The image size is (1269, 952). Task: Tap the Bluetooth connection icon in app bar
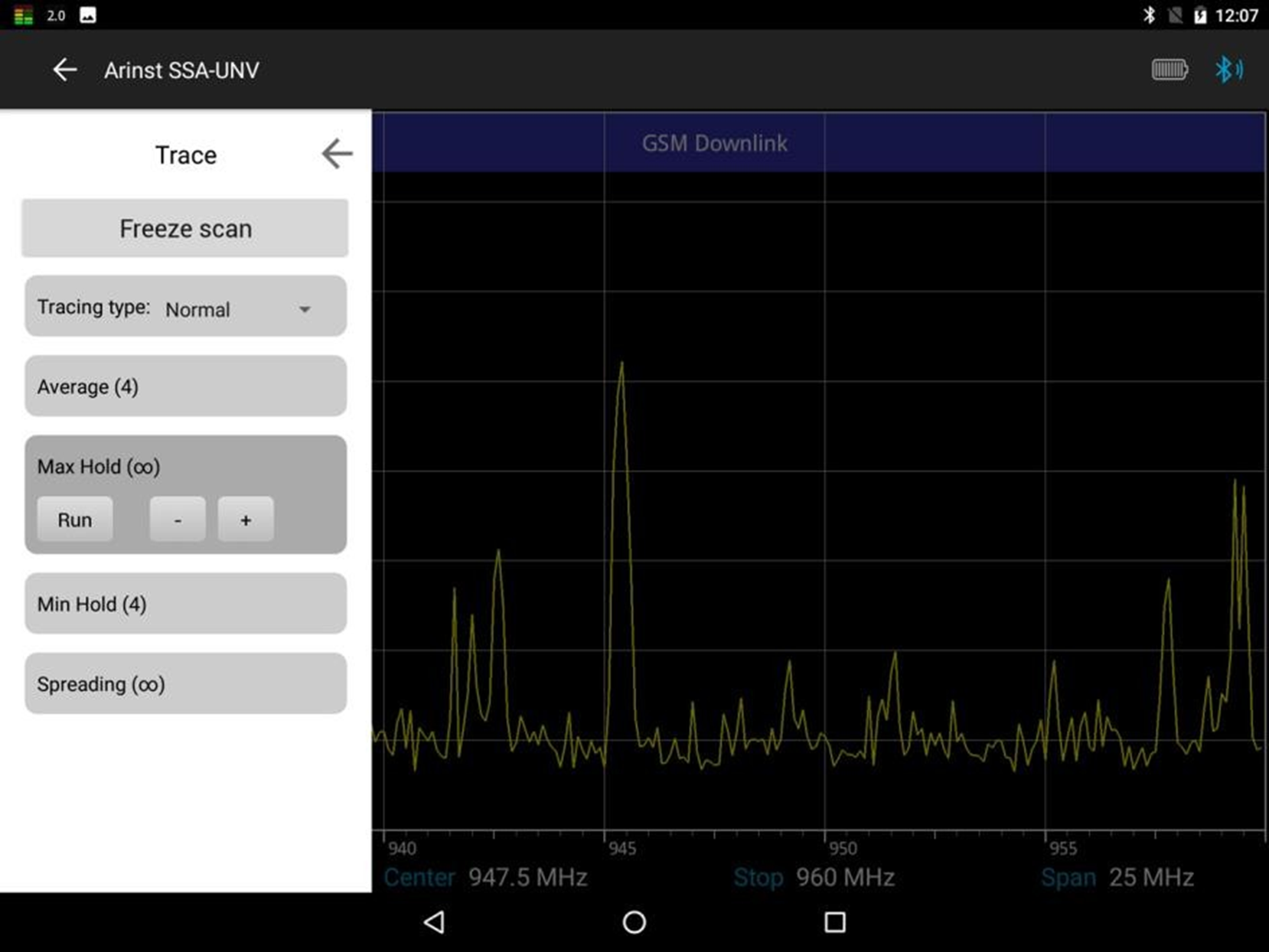(1228, 70)
